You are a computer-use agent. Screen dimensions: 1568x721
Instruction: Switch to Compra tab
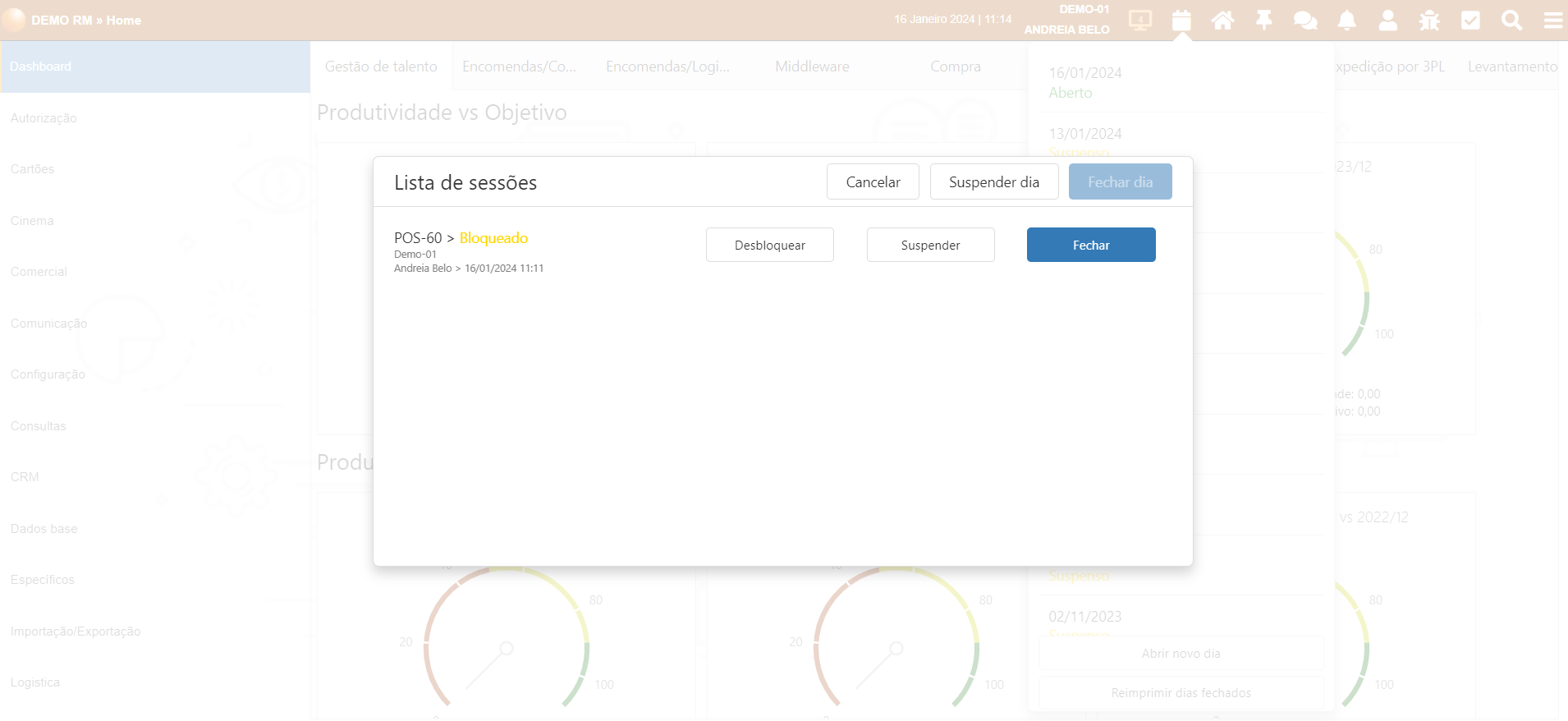coord(956,67)
